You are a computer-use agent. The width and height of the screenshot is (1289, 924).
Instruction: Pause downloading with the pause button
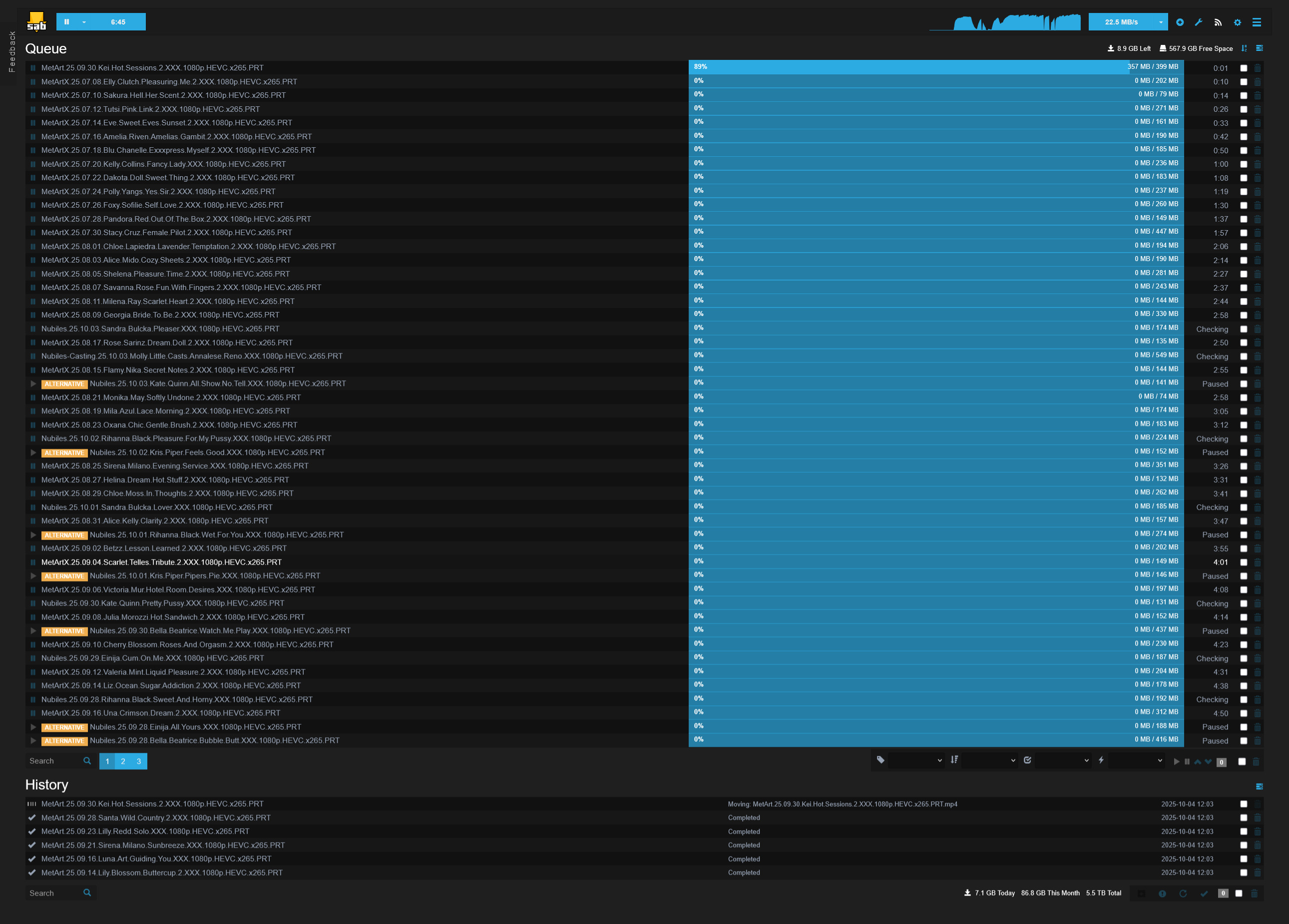coord(66,21)
